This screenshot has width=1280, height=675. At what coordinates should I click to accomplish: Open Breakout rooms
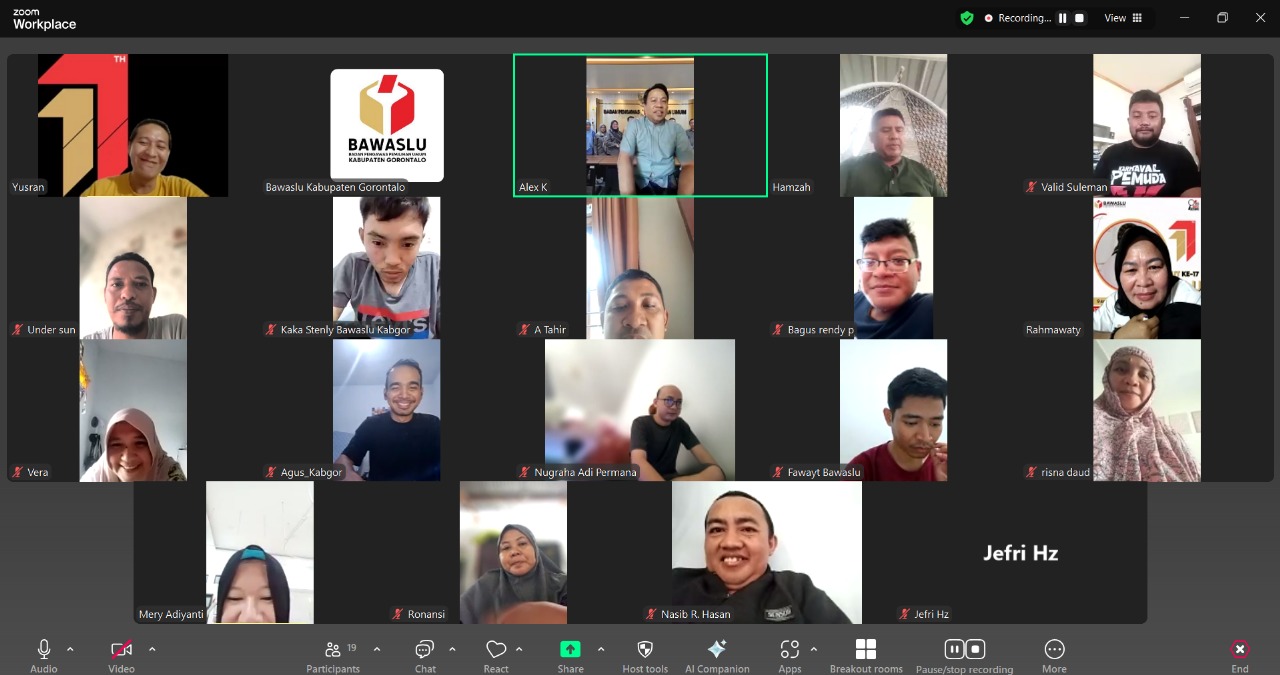point(866,650)
